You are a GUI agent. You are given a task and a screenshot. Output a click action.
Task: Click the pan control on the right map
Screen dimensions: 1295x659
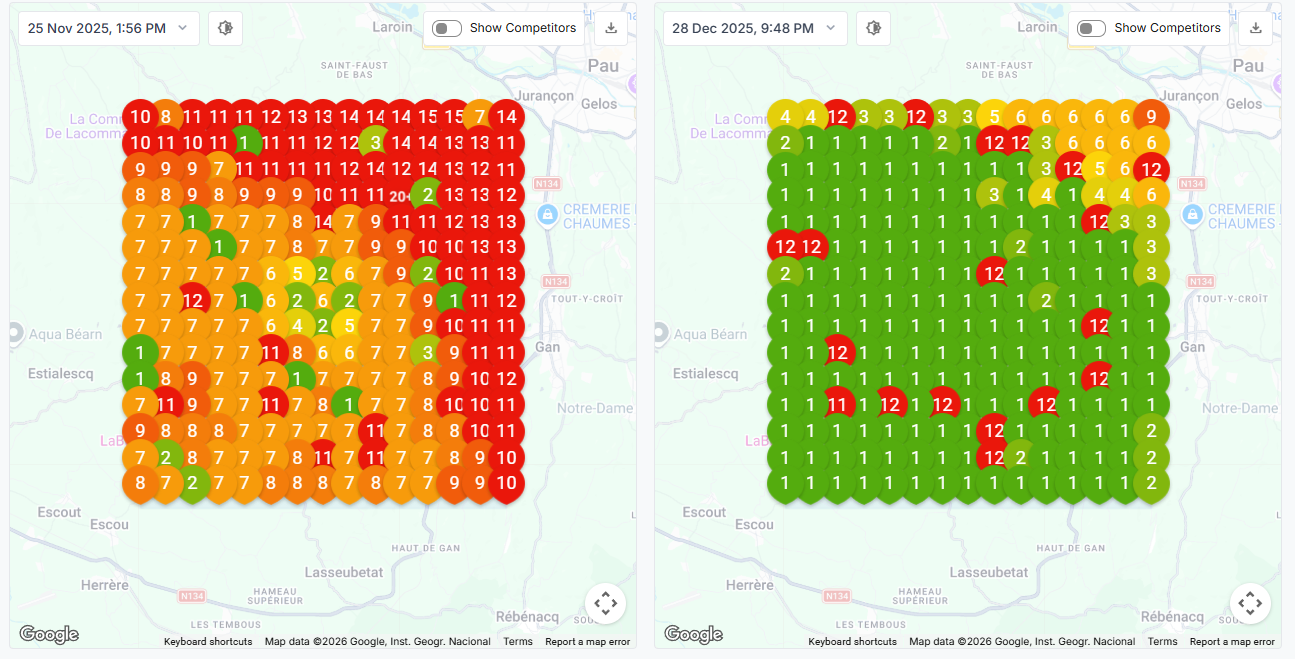pos(1250,603)
